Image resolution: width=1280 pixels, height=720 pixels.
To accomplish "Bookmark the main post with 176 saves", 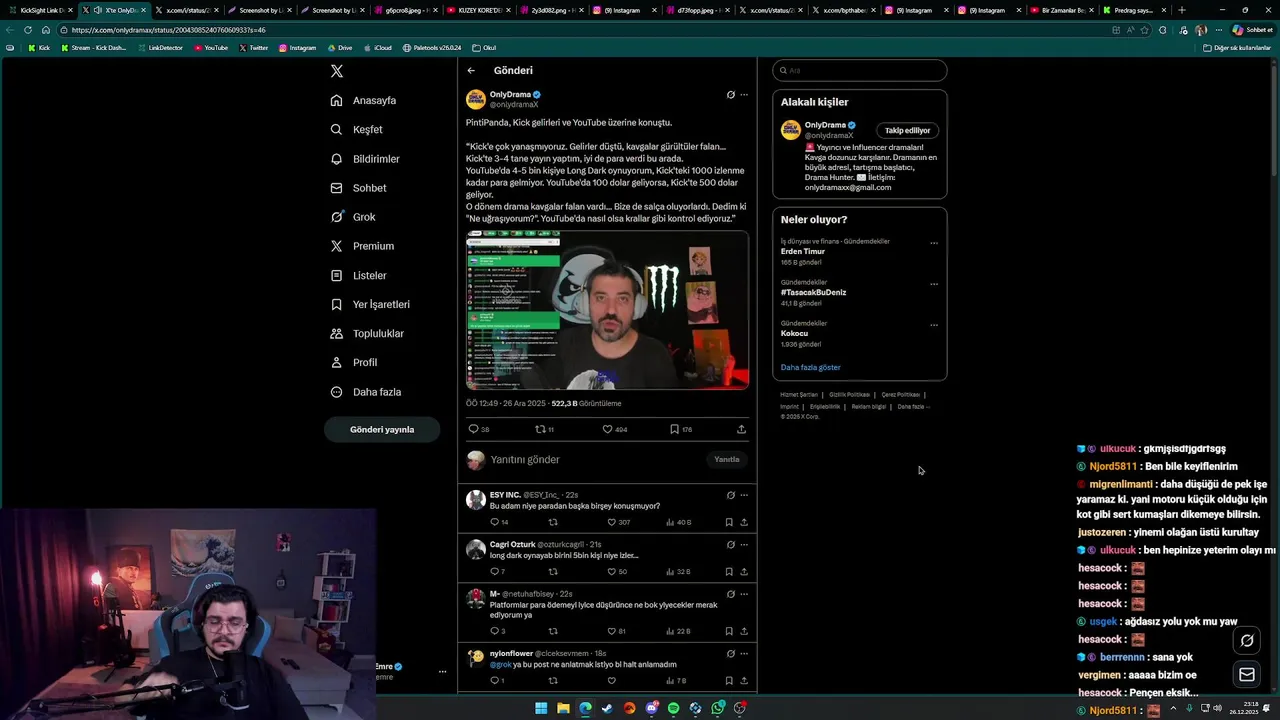I will click(x=674, y=429).
